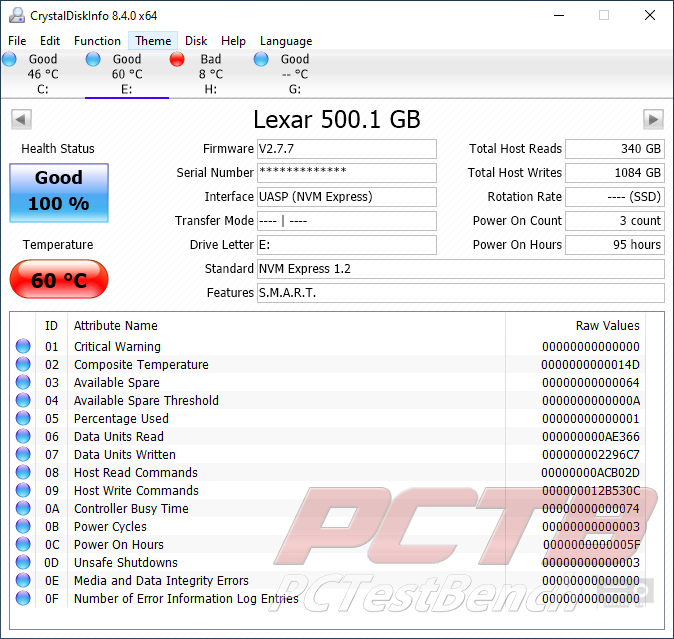
Task: Select the Composite Temperature attribute name
Action: (141, 364)
